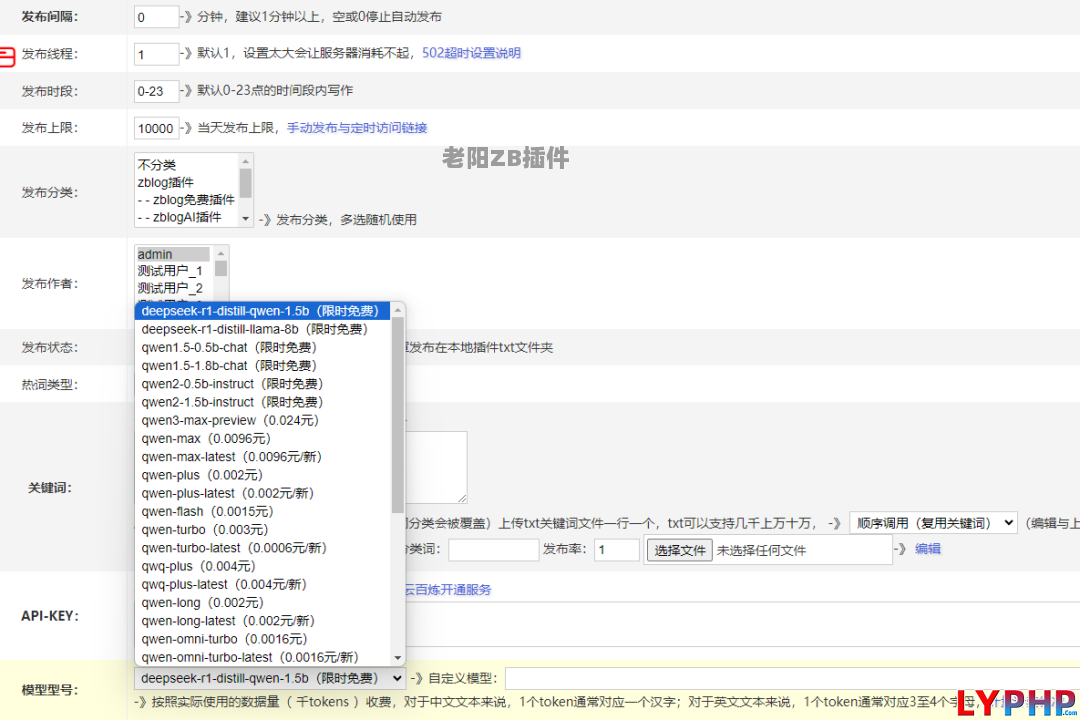
Task: Click the model list scrollbar thumb
Action: pos(397,415)
